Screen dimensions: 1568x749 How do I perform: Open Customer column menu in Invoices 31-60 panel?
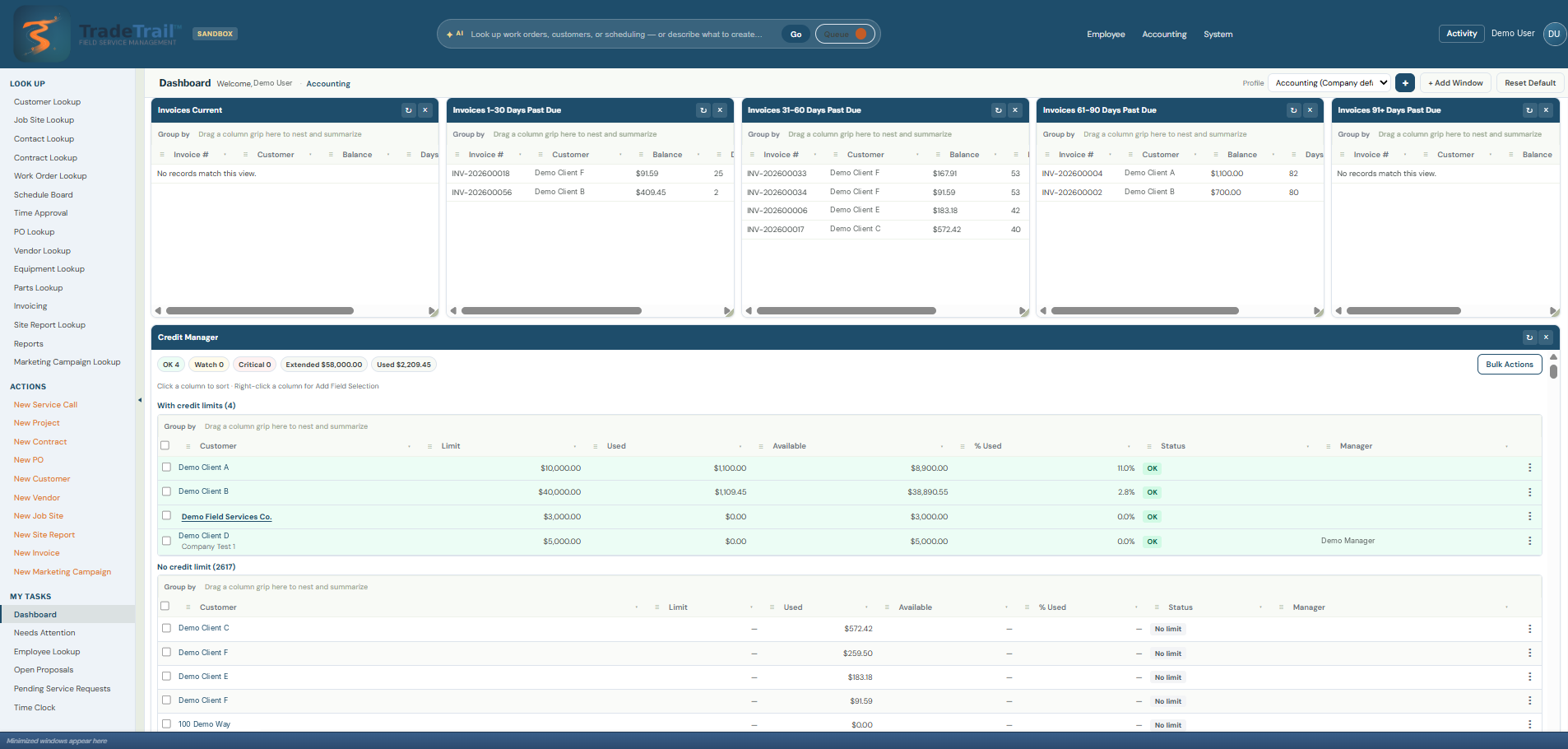pos(917,155)
